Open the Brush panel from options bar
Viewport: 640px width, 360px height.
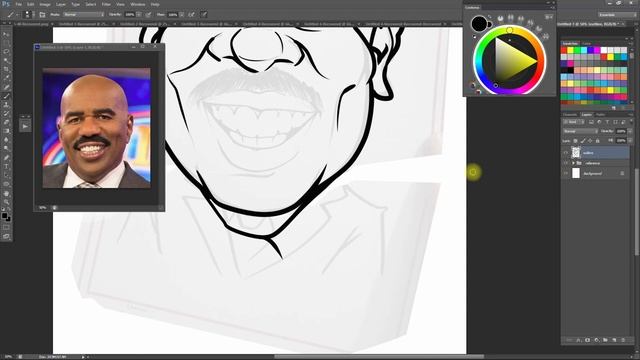tap(42, 15)
